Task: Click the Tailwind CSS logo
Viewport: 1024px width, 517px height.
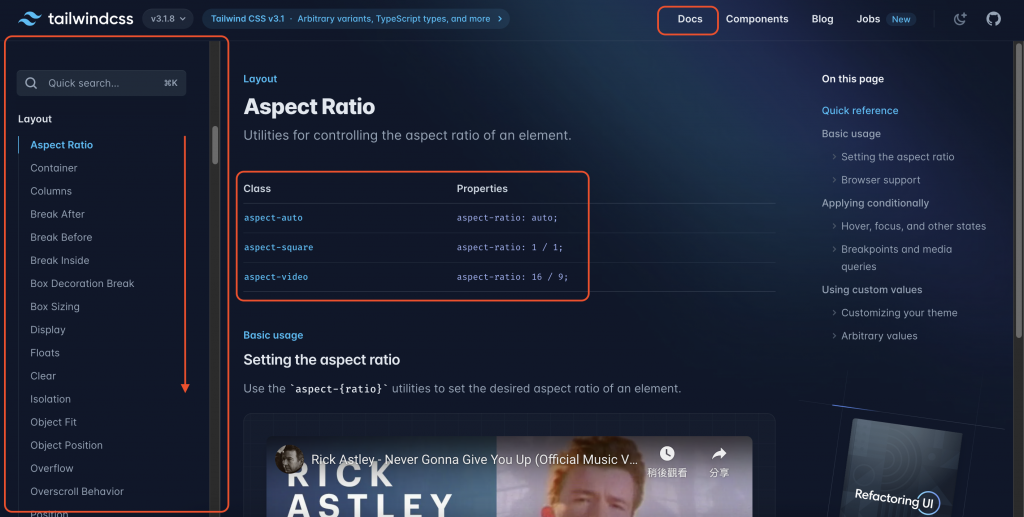Action: [x=76, y=18]
